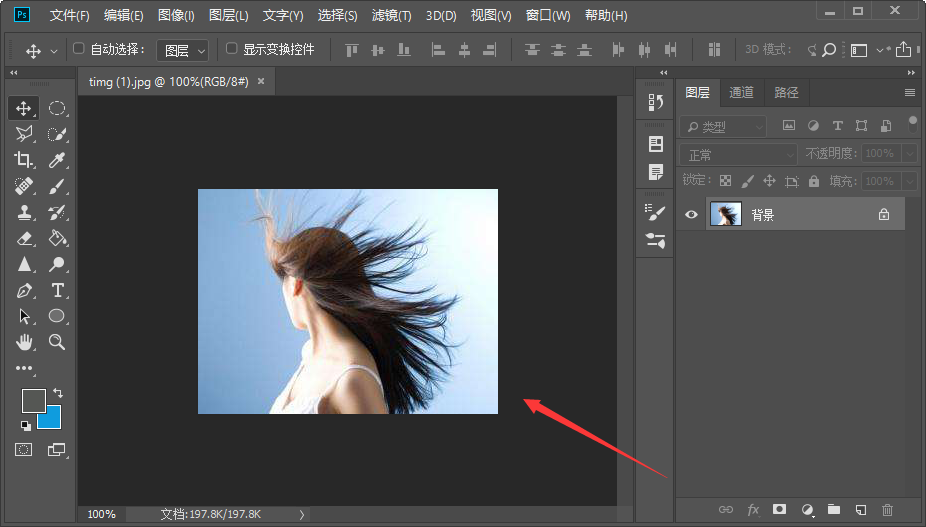Select the Eraser tool

click(x=24, y=238)
